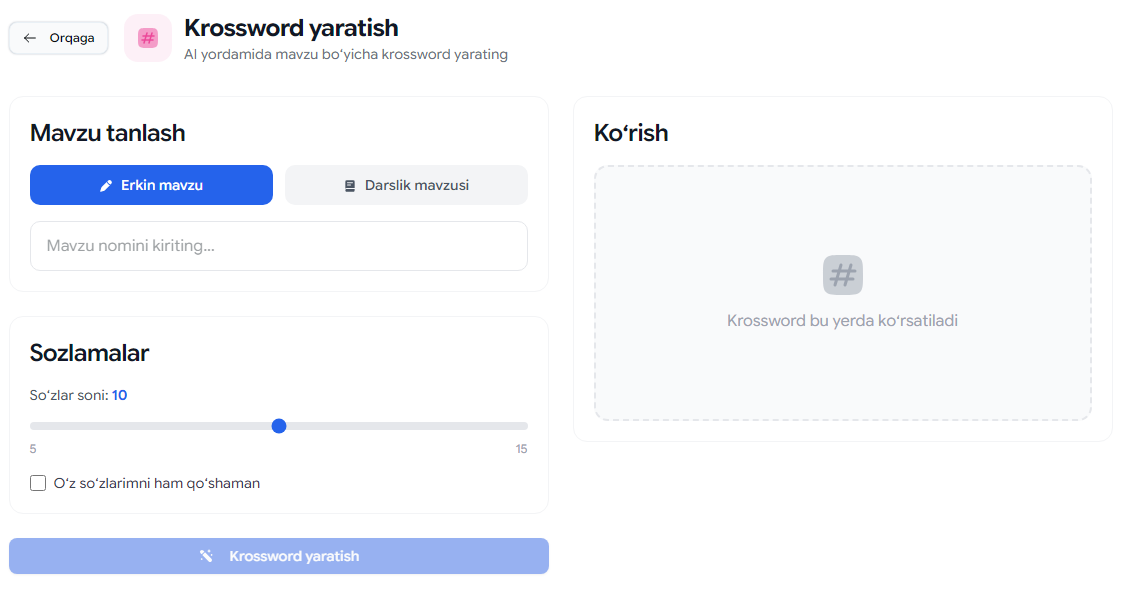
Task: Switch to the Darslik mavzusi tab
Action: 406,185
